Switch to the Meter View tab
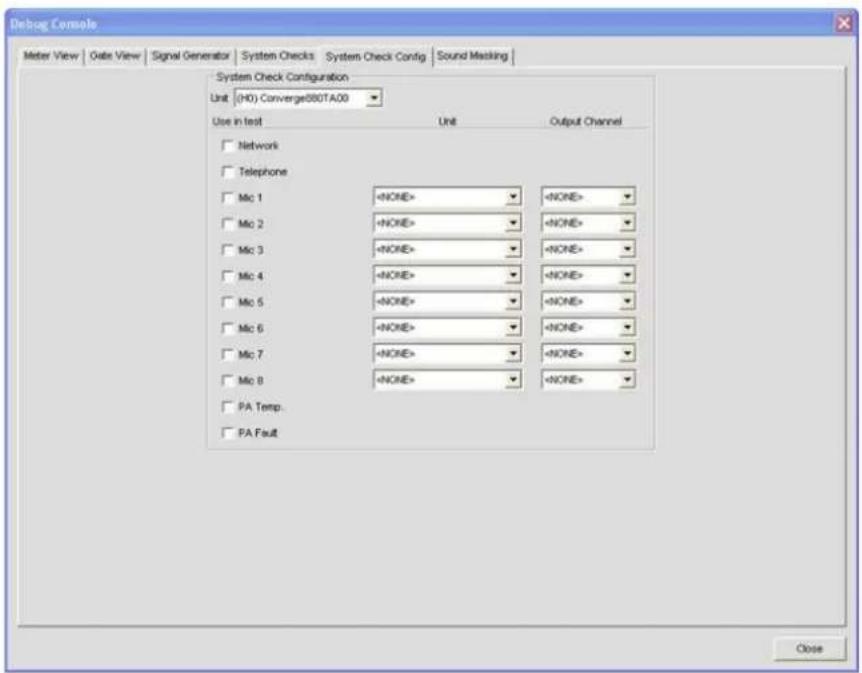This screenshot has width=862, height=673. tap(51, 56)
